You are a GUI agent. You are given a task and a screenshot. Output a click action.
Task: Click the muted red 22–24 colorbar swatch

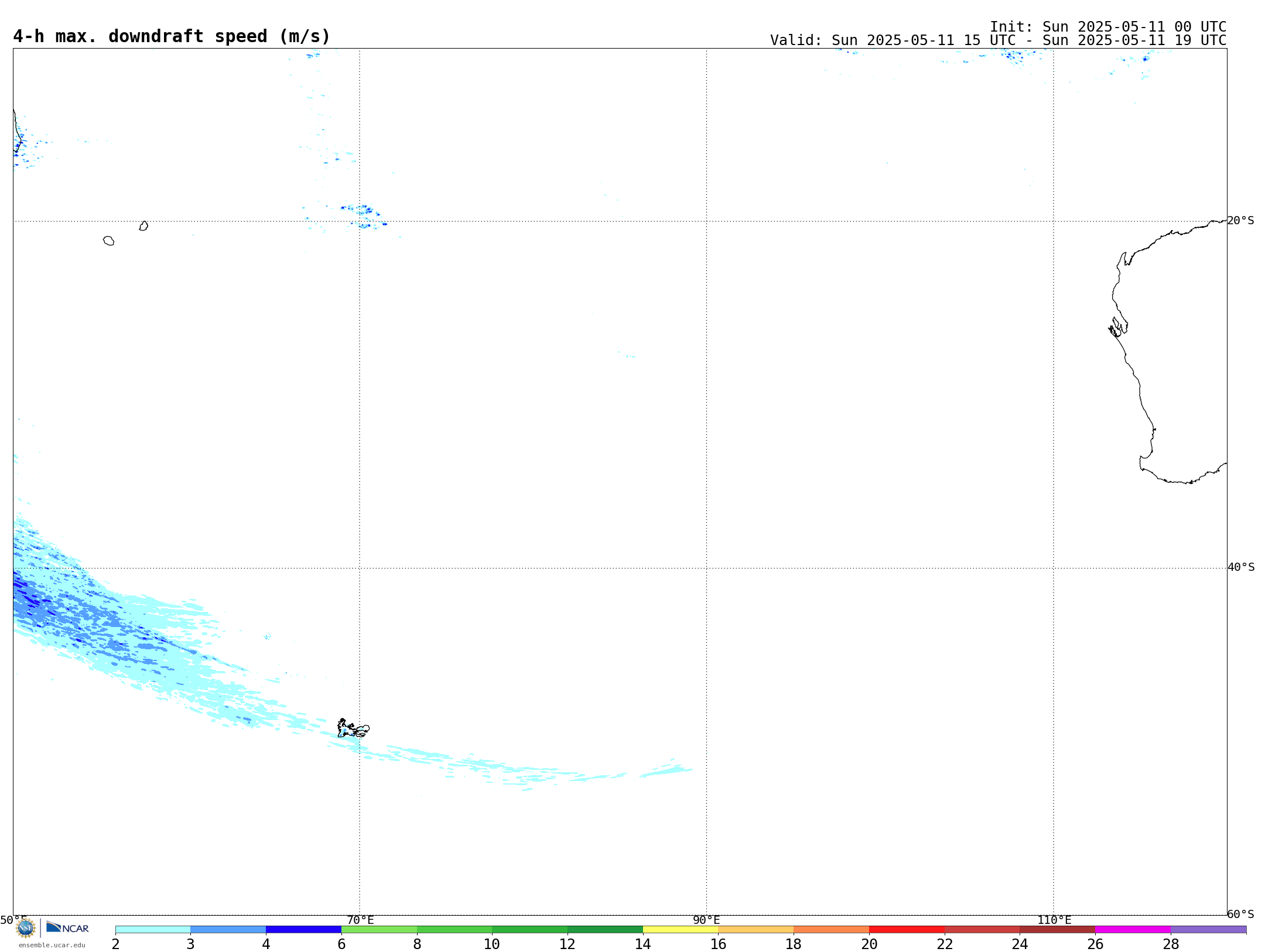(982, 930)
